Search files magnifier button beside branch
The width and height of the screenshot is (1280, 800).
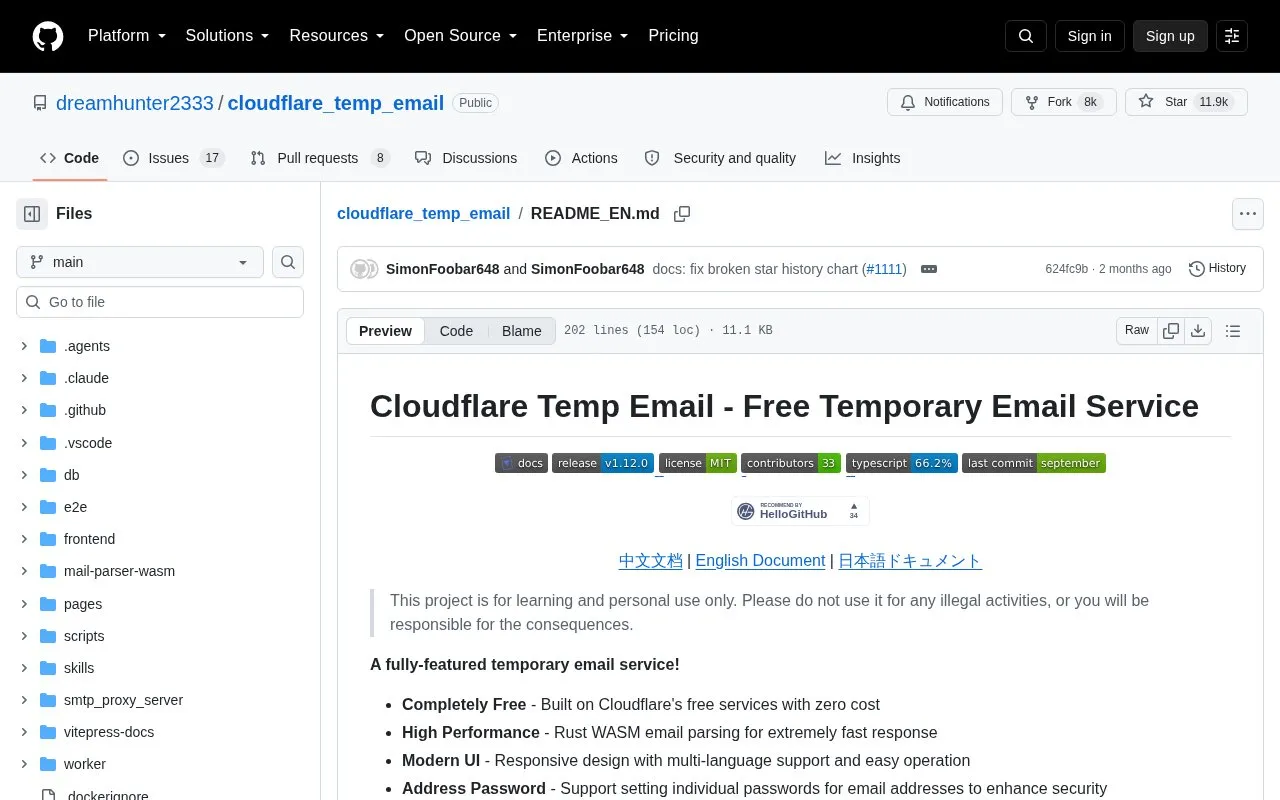click(x=288, y=262)
